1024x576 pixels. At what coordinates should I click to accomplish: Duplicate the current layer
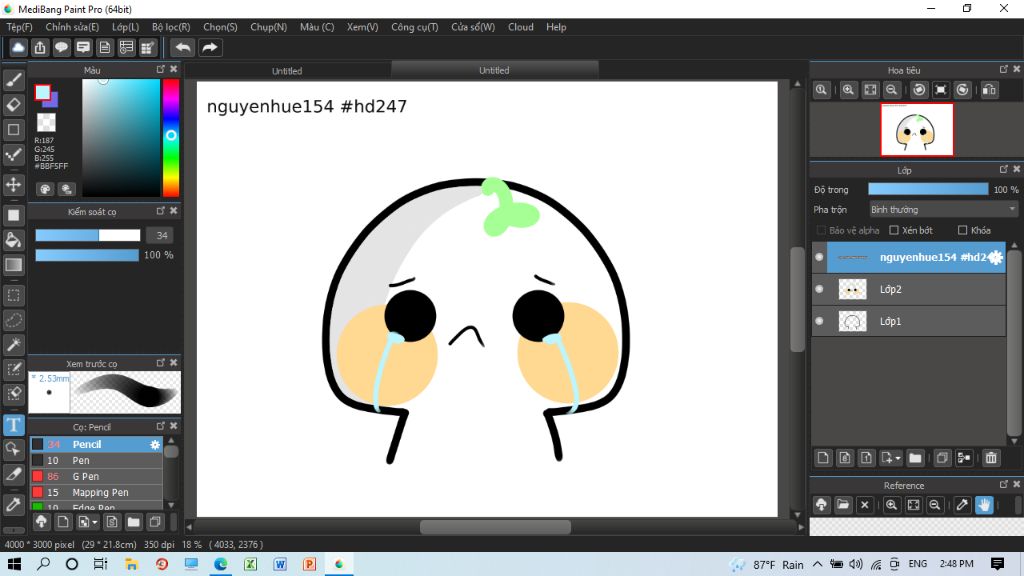[x=942, y=458]
